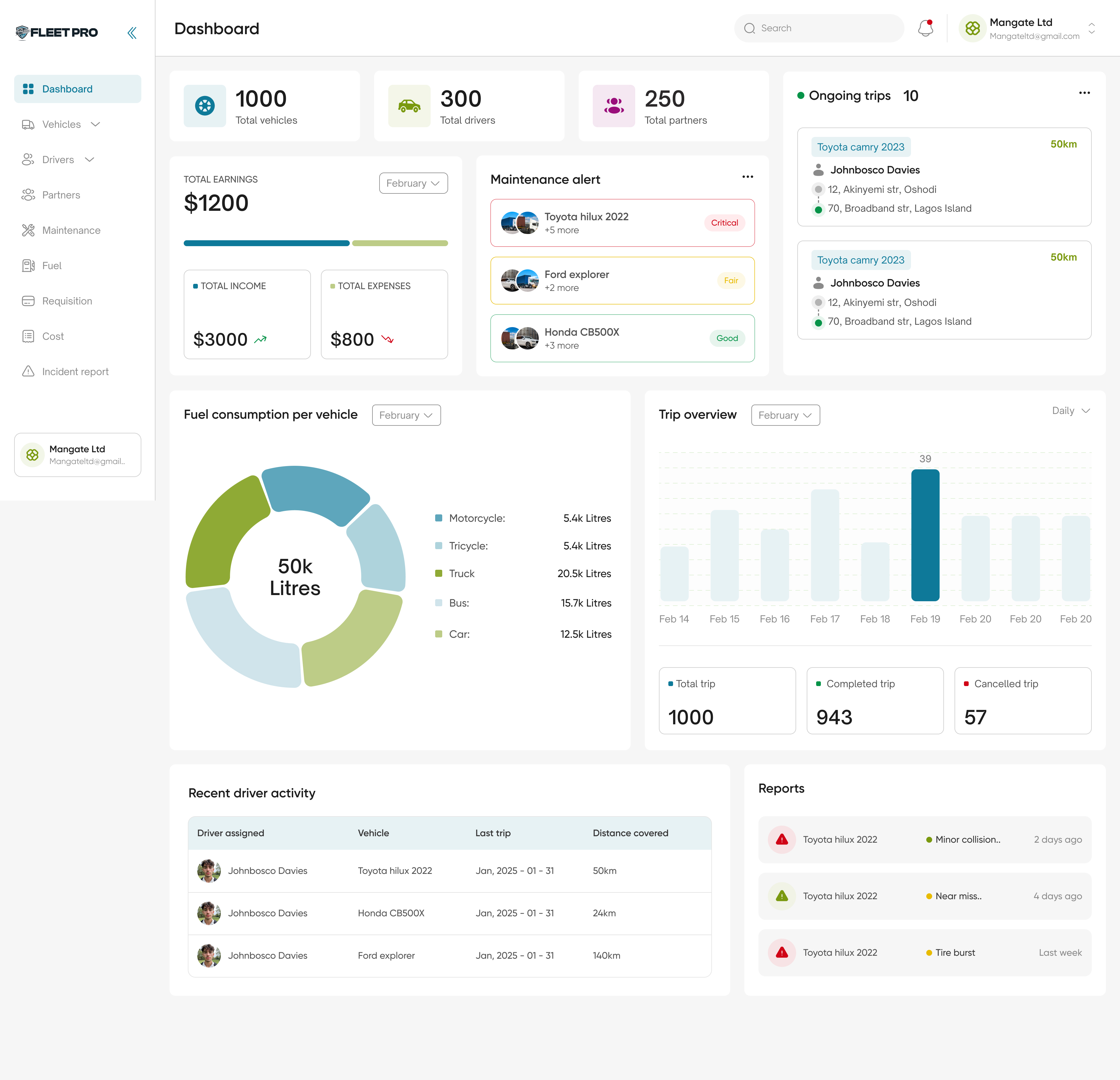Click the Total partners people icon
Screen dimensions: 1120x1080
(614, 106)
